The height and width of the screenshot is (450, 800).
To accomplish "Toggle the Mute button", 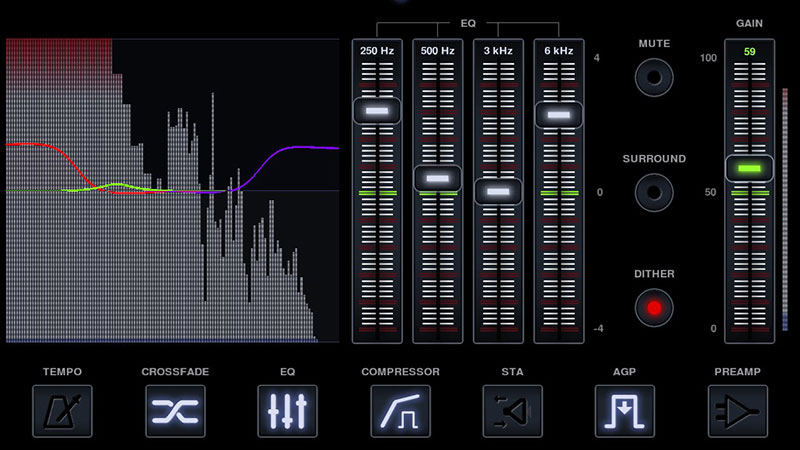I will point(654,78).
